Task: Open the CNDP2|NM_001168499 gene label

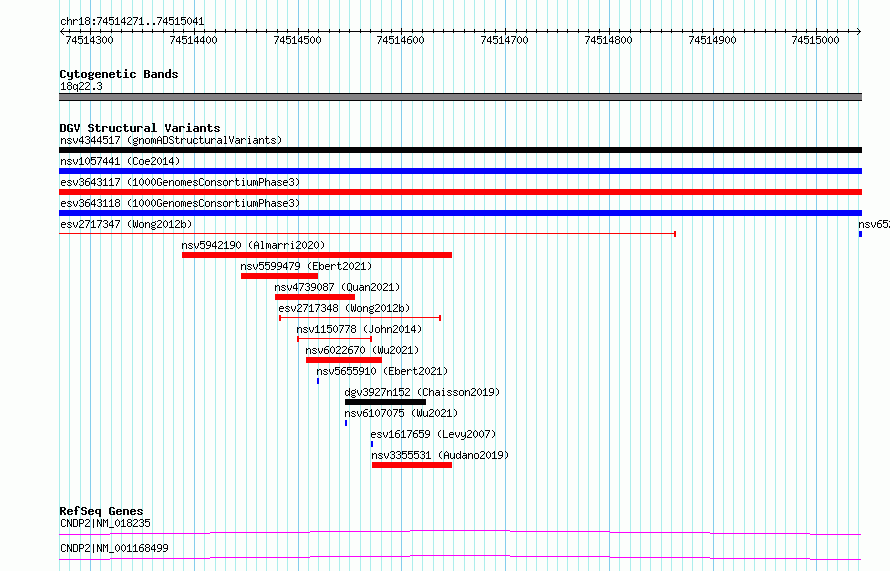Action: click(x=114, y=548)
